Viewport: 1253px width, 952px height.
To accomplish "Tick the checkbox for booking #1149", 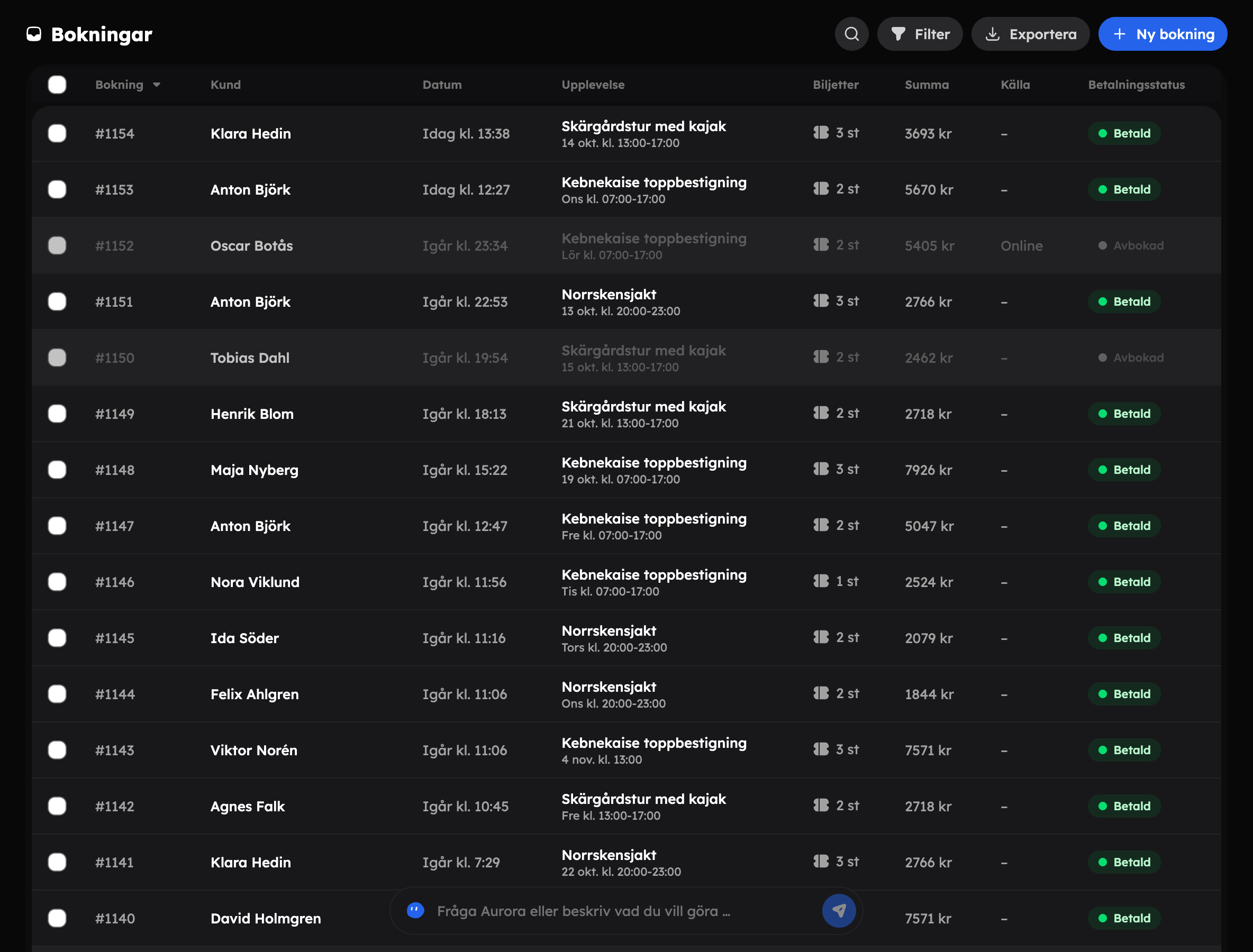I will 57,414.
